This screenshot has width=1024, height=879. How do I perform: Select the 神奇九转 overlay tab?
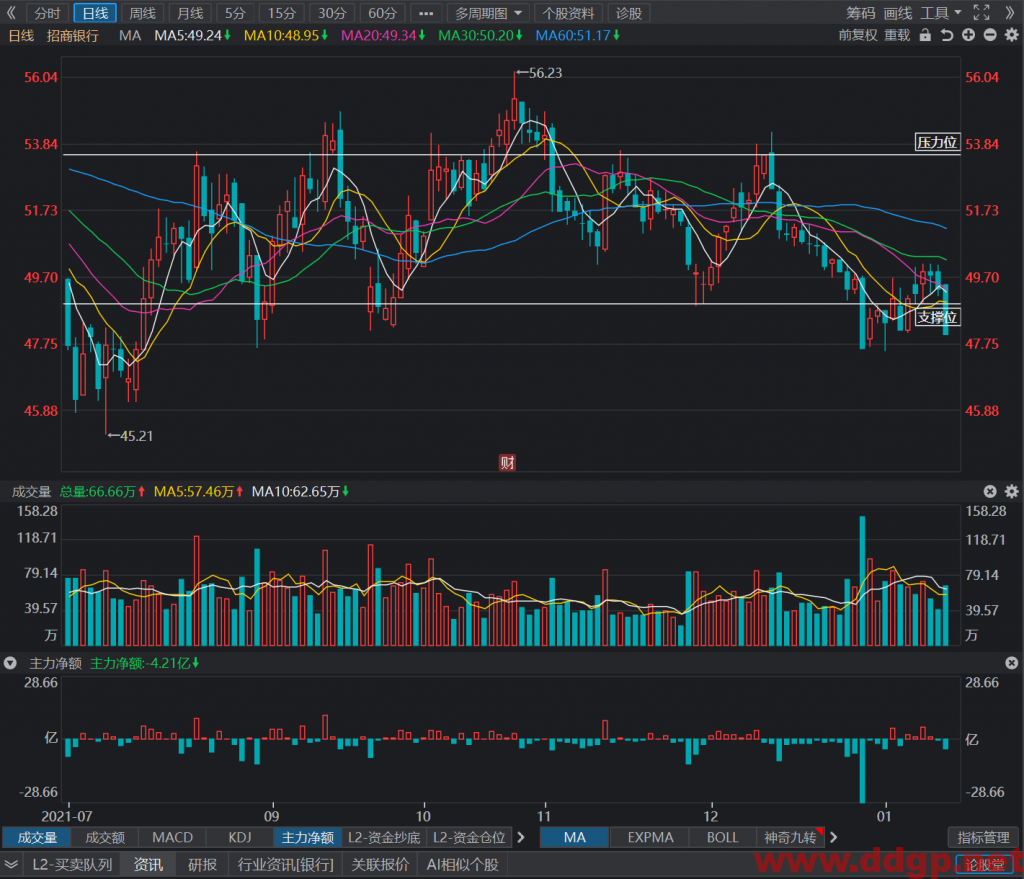(x=790, y=837)
